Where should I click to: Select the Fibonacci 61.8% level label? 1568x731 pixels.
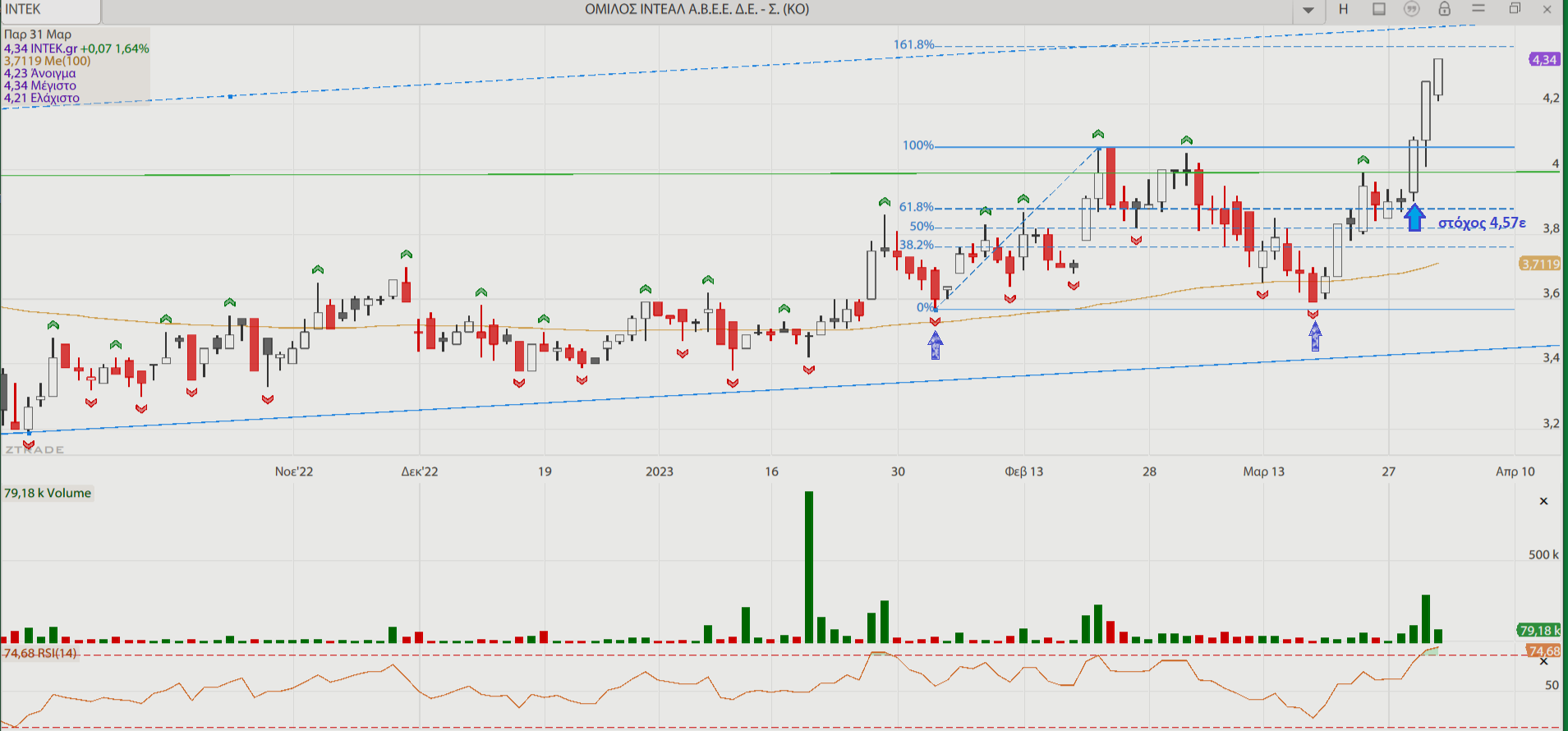coord(916,207)
